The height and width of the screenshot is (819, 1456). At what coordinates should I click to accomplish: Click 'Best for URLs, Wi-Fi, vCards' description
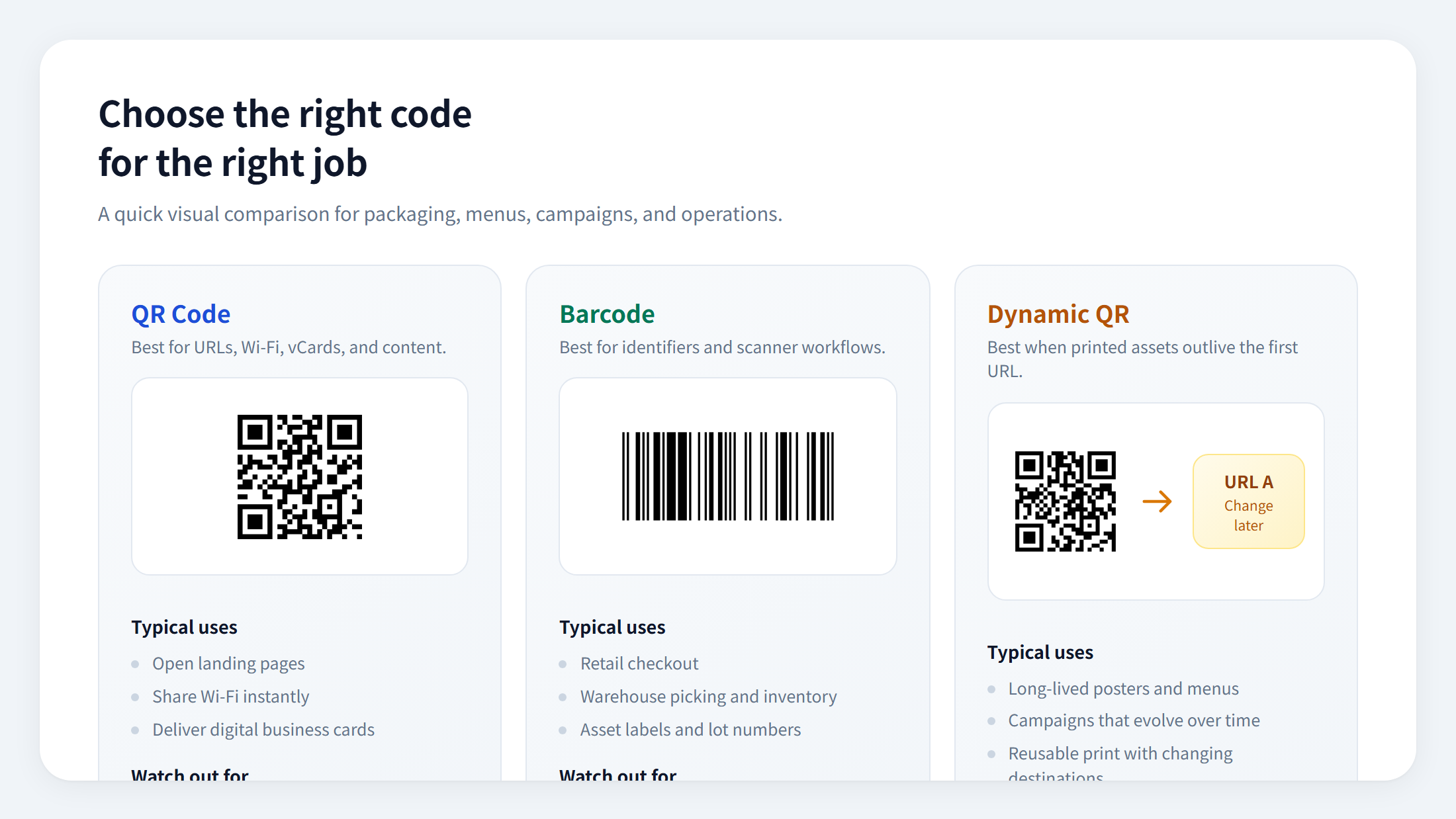click(x=289, y=347)
